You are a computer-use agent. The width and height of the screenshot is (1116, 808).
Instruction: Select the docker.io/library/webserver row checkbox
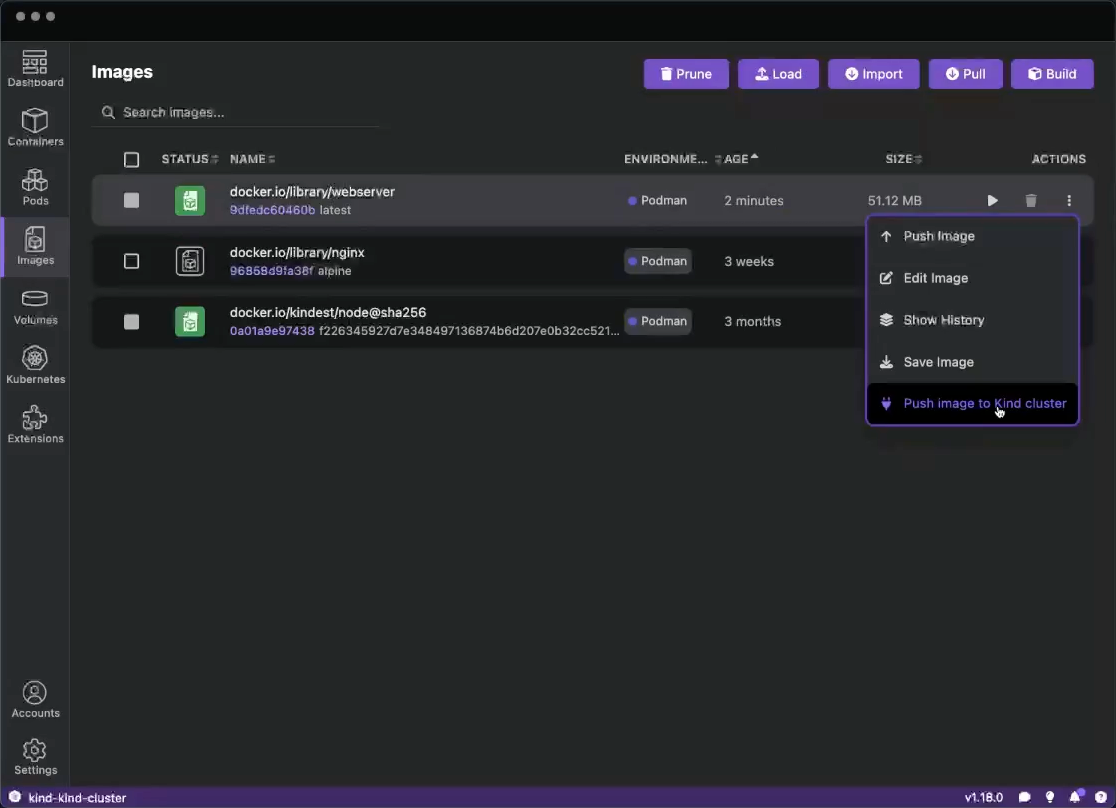tap(131, 201)
